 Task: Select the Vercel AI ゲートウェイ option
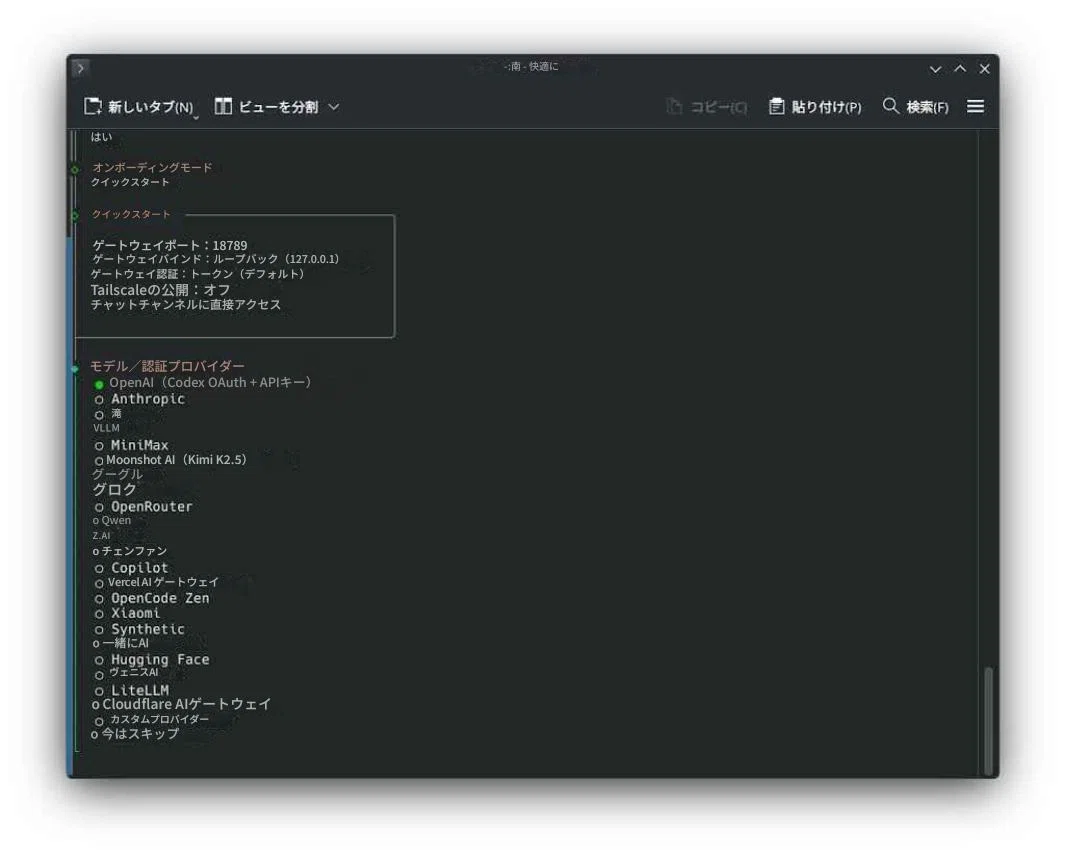156,582
